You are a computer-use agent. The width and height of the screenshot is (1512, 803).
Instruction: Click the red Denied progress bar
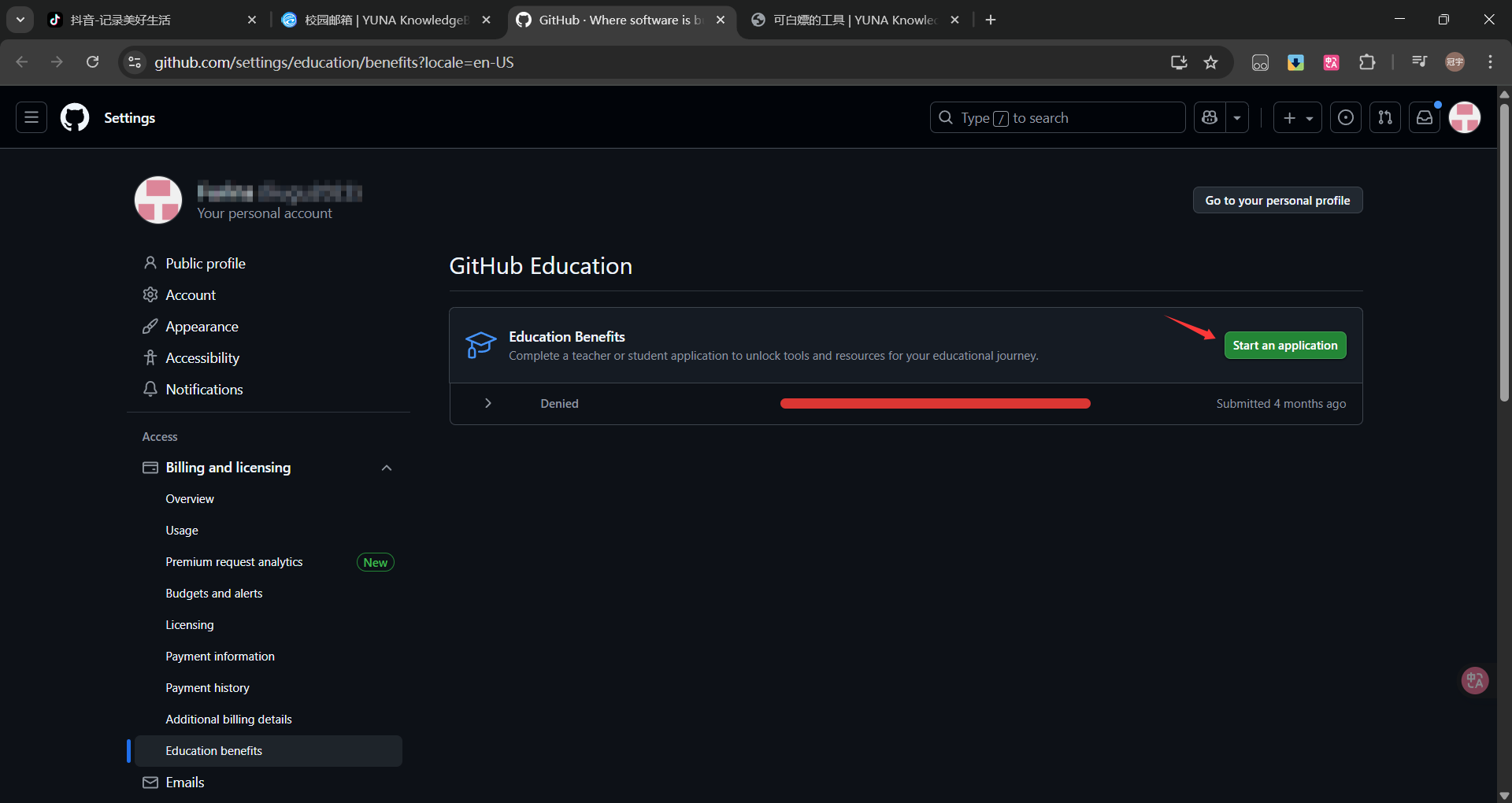click(x=935, y=403)
